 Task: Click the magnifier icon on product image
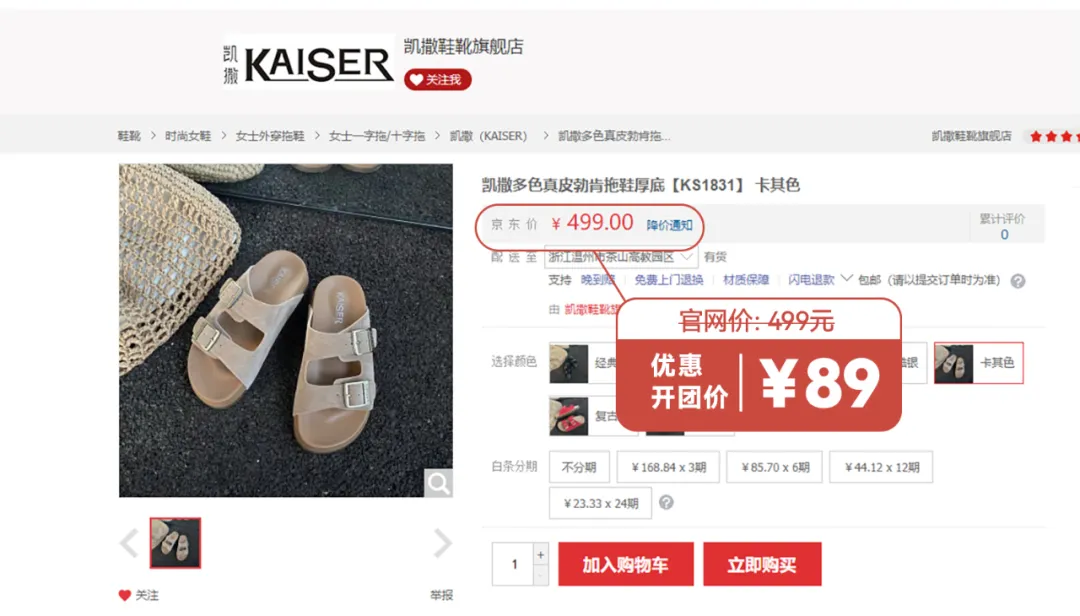438,483
